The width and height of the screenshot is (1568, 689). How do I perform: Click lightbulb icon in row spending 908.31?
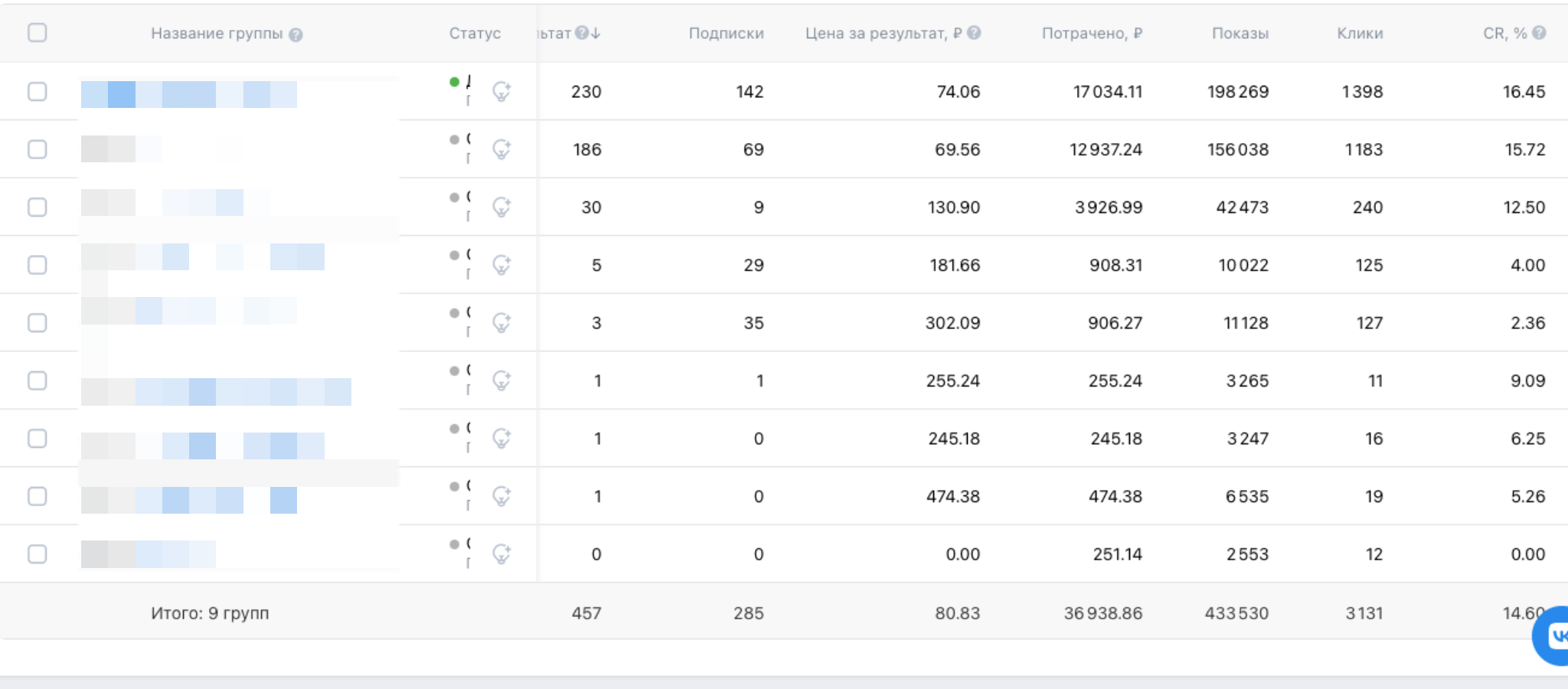[501, 265]
